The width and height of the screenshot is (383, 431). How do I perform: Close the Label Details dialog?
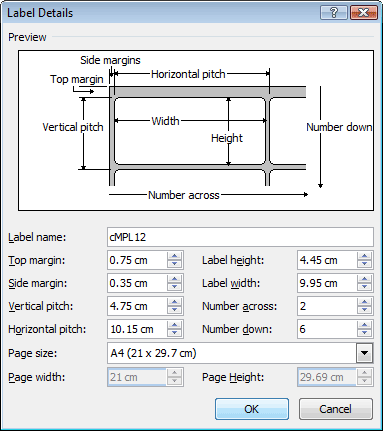[364, 13]
